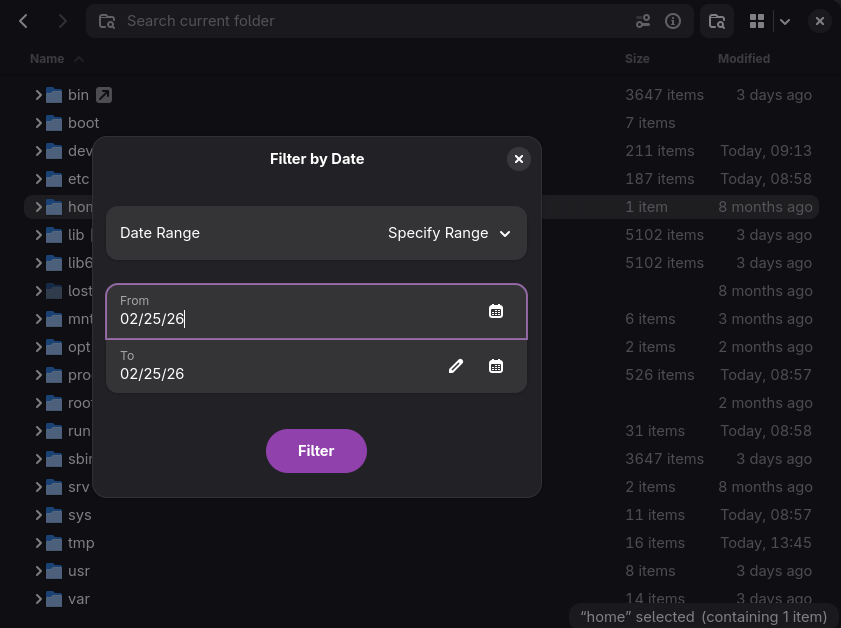Click "211 items" size for dev
This screenshot has width=841, height=628.
[x=660, y=151]
